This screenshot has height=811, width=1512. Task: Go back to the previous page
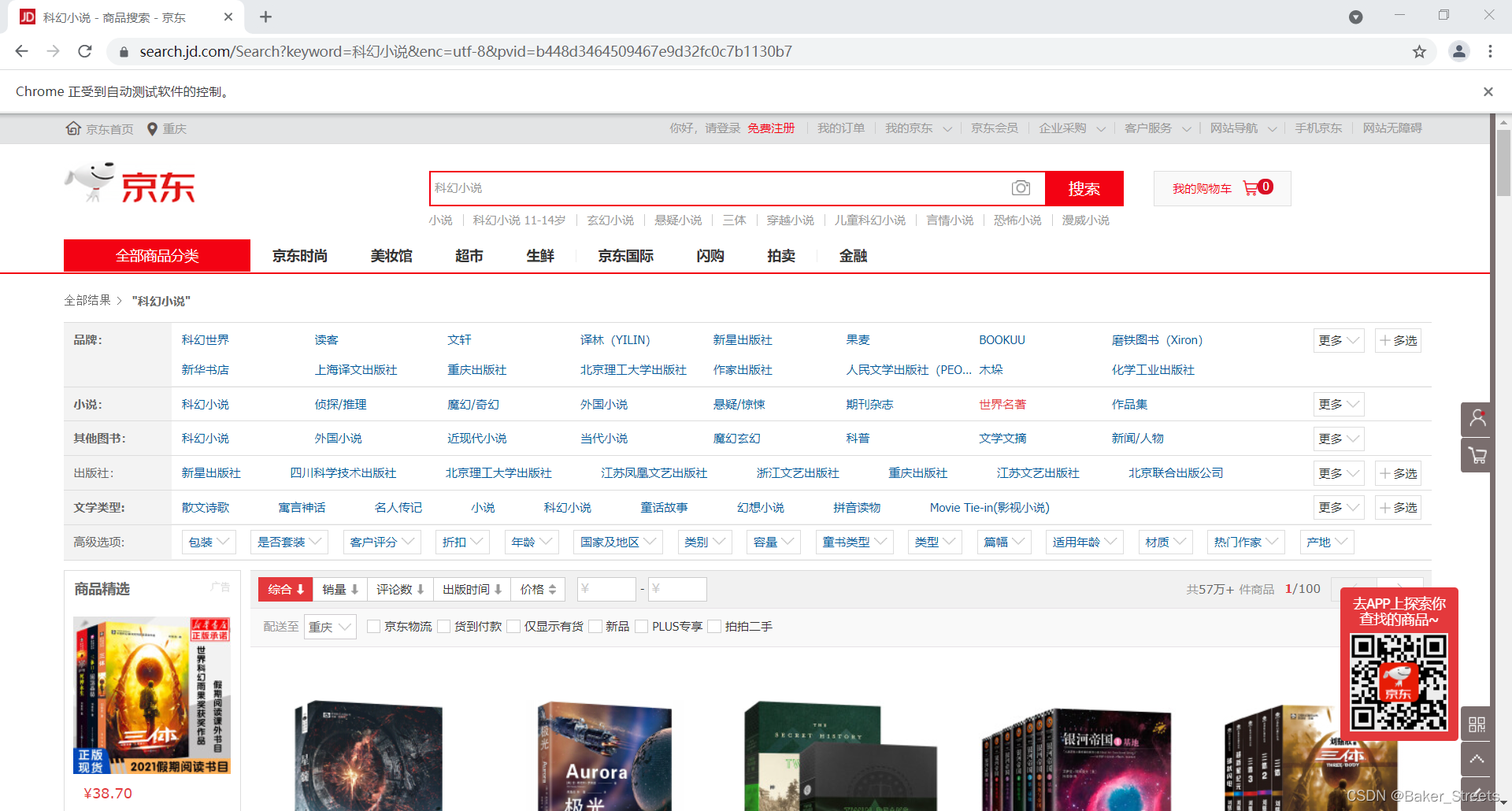click(21, 51)
